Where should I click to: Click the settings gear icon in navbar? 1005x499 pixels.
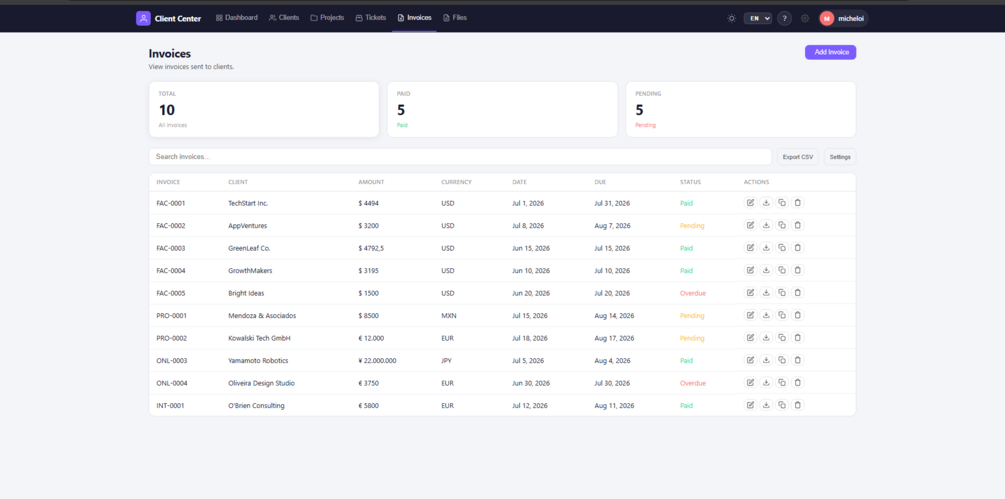[805, 19]
